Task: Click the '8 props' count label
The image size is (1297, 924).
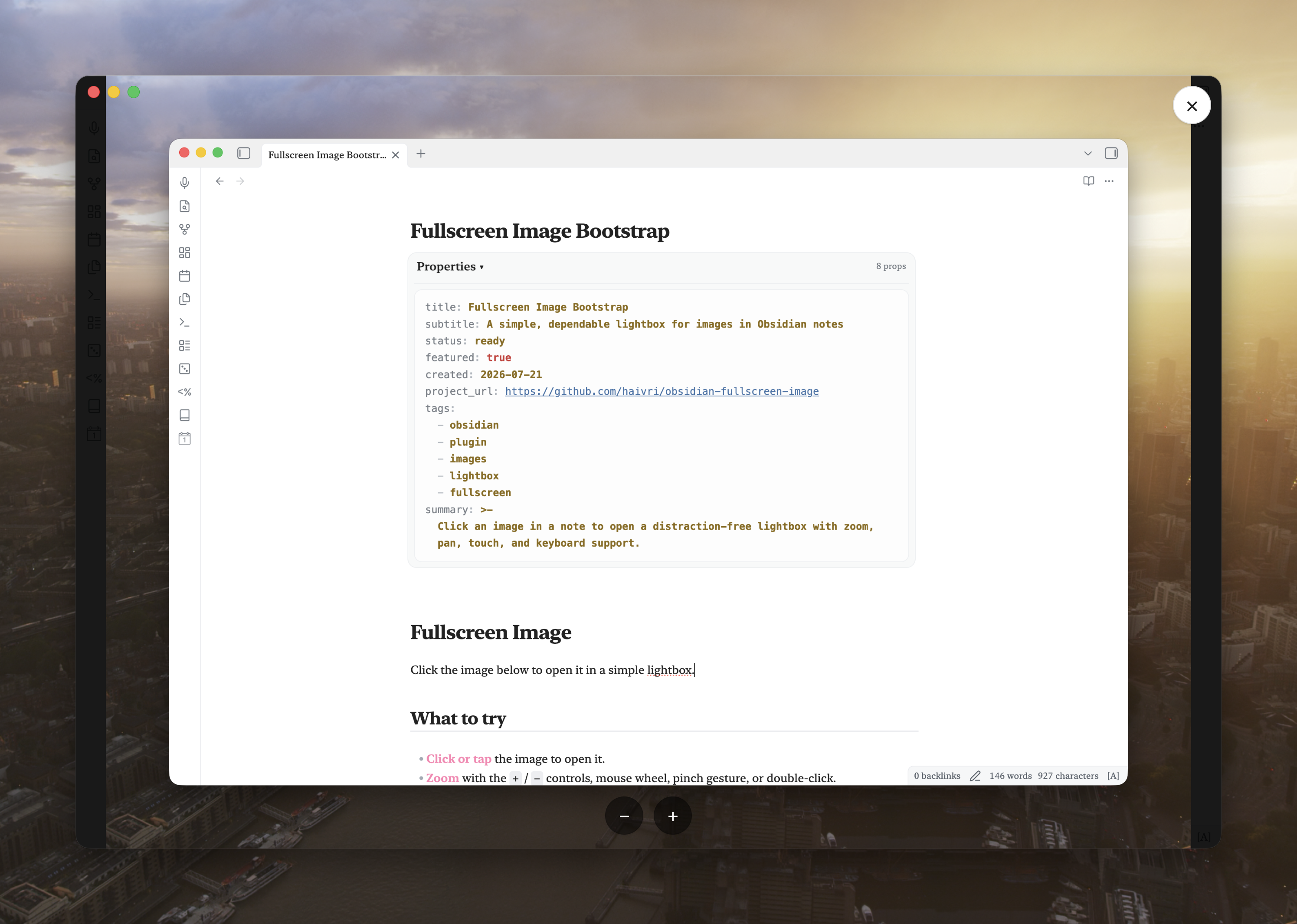Action: tap(891, 266)
